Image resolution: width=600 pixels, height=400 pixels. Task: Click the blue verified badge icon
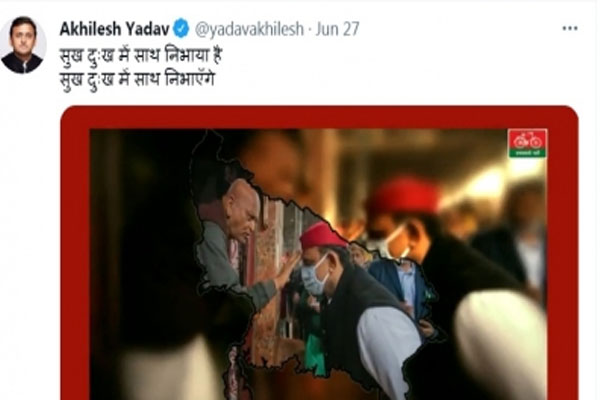(x=181, y=29)
